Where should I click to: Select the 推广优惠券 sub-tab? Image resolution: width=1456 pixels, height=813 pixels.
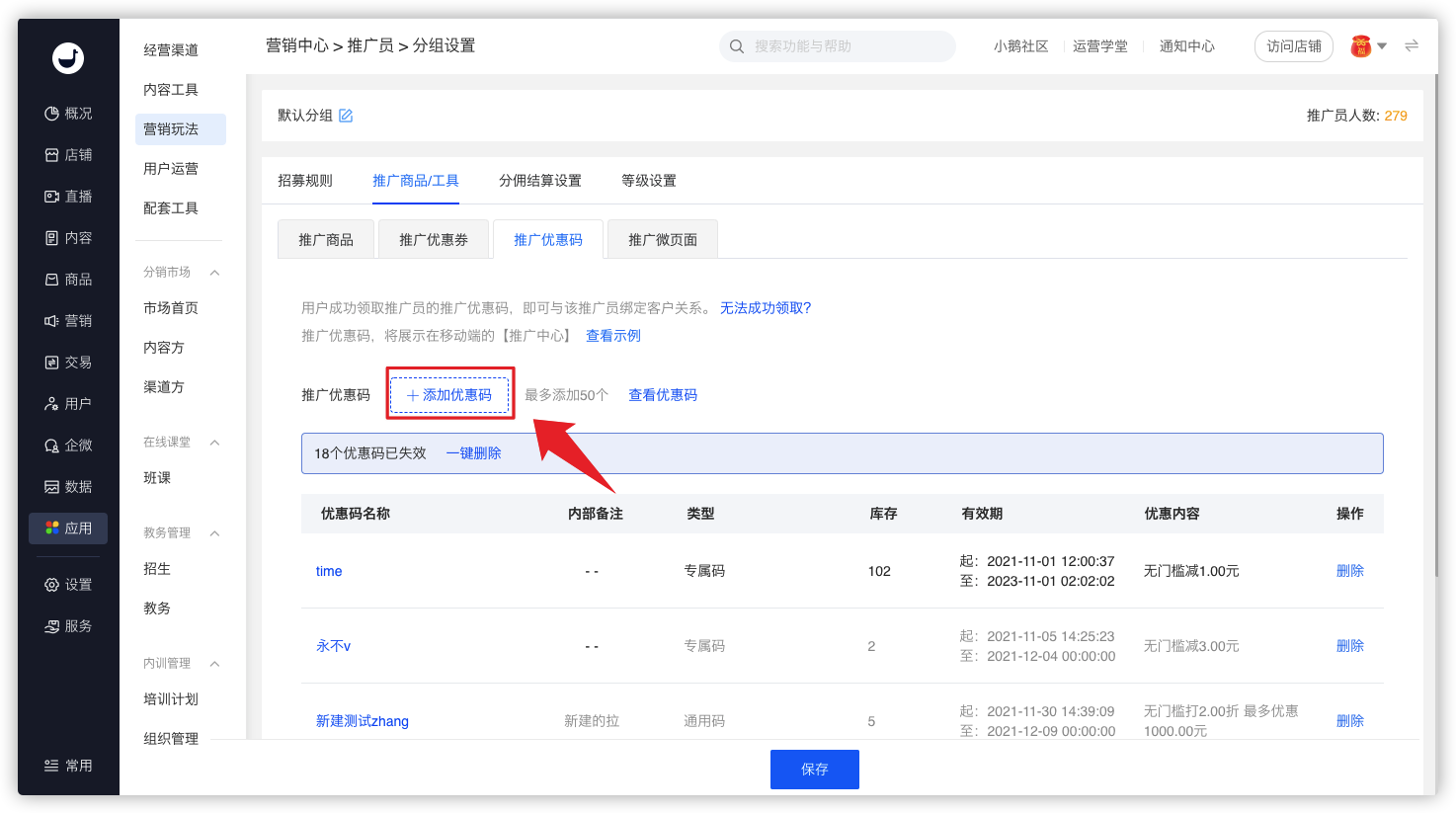coord(434,239)
